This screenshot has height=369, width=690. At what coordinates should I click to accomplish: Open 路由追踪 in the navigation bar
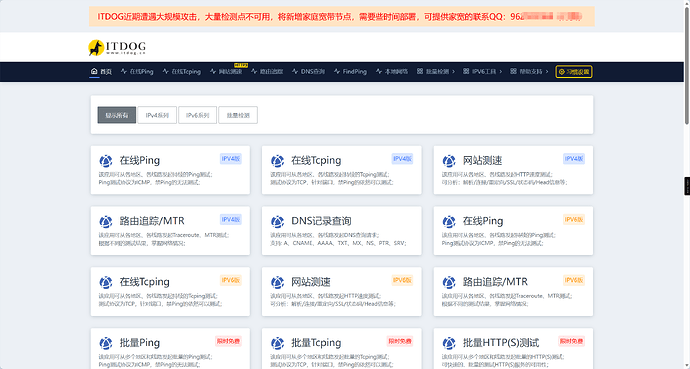tap(271, 71)
